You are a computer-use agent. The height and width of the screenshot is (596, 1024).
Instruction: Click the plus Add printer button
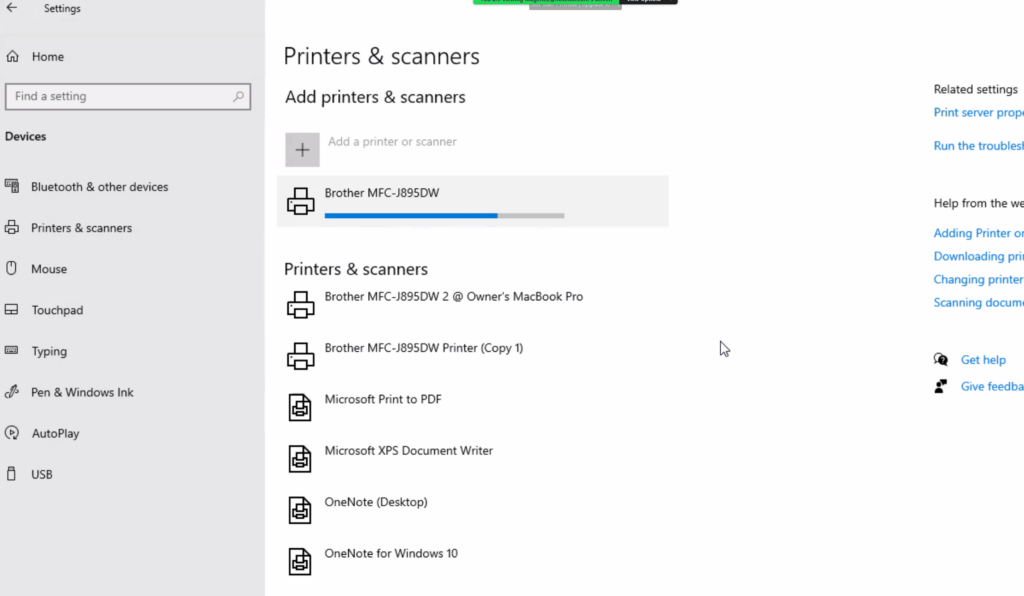coord(302,150)
